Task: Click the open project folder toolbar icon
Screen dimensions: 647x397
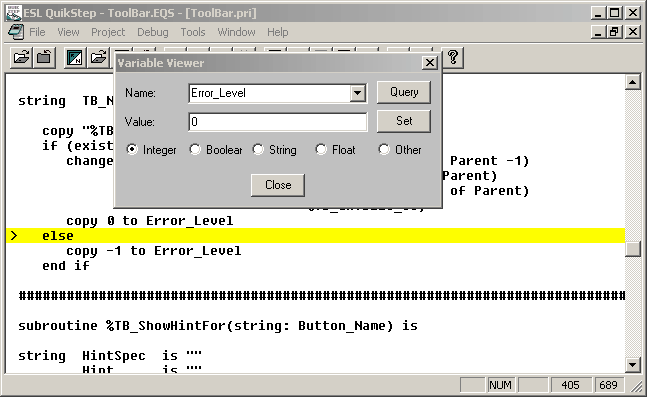Action: (21, 57)
